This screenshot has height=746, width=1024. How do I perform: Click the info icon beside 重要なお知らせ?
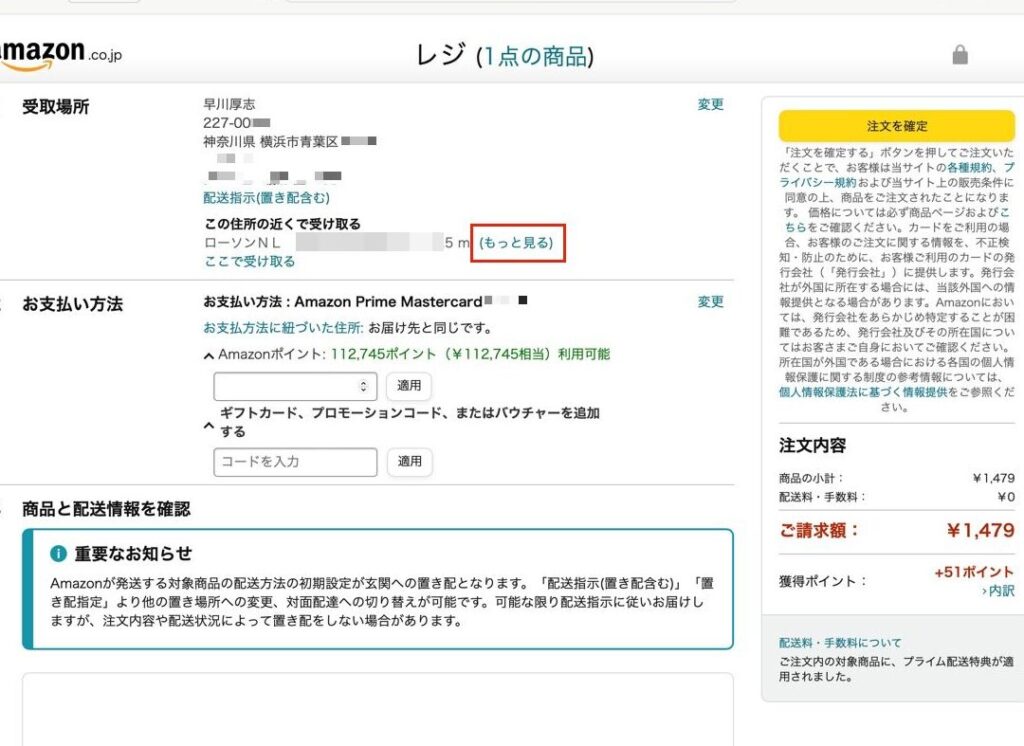coord(58,553)
